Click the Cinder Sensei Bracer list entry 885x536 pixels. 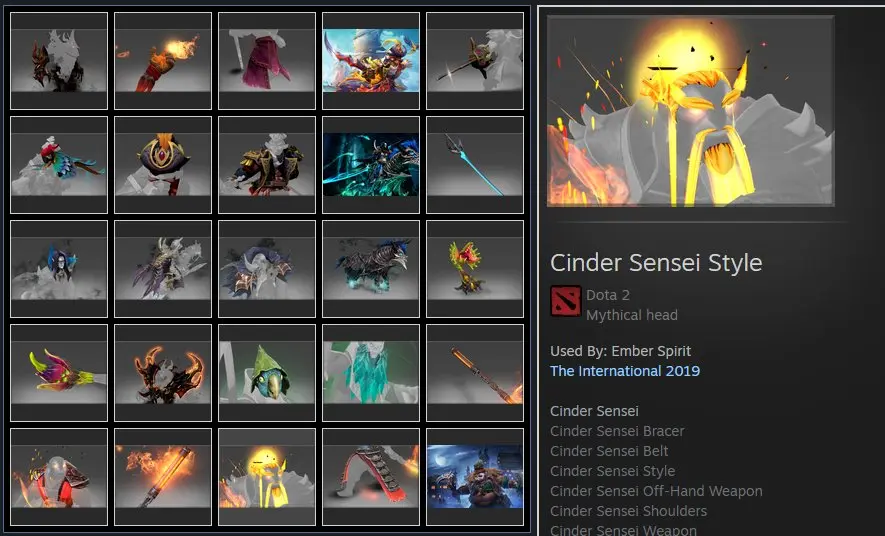pyautogui.click(x=617, y=431)
